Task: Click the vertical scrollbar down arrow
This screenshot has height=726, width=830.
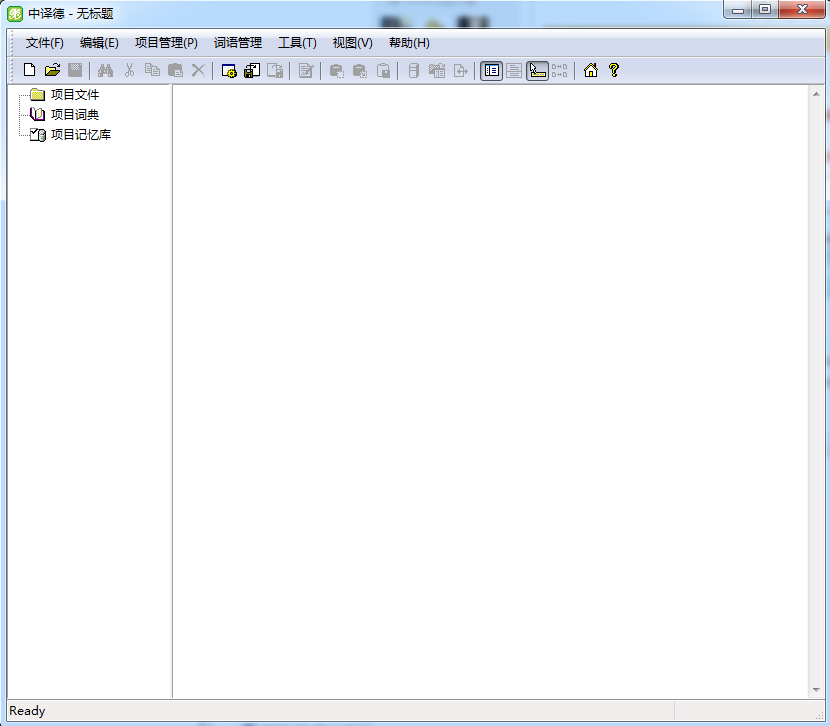Action: [816, 690]
